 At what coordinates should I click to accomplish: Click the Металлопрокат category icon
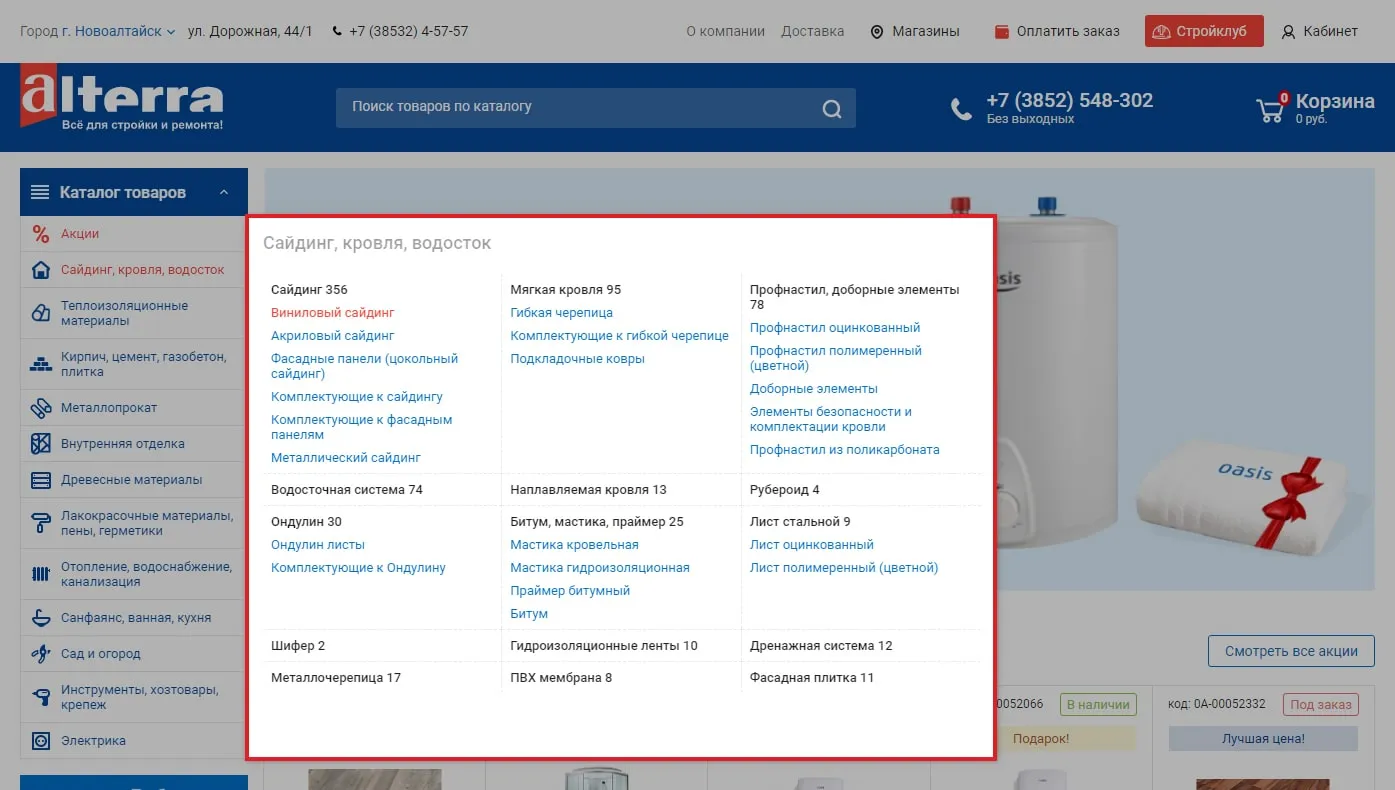tap(41, 408)
